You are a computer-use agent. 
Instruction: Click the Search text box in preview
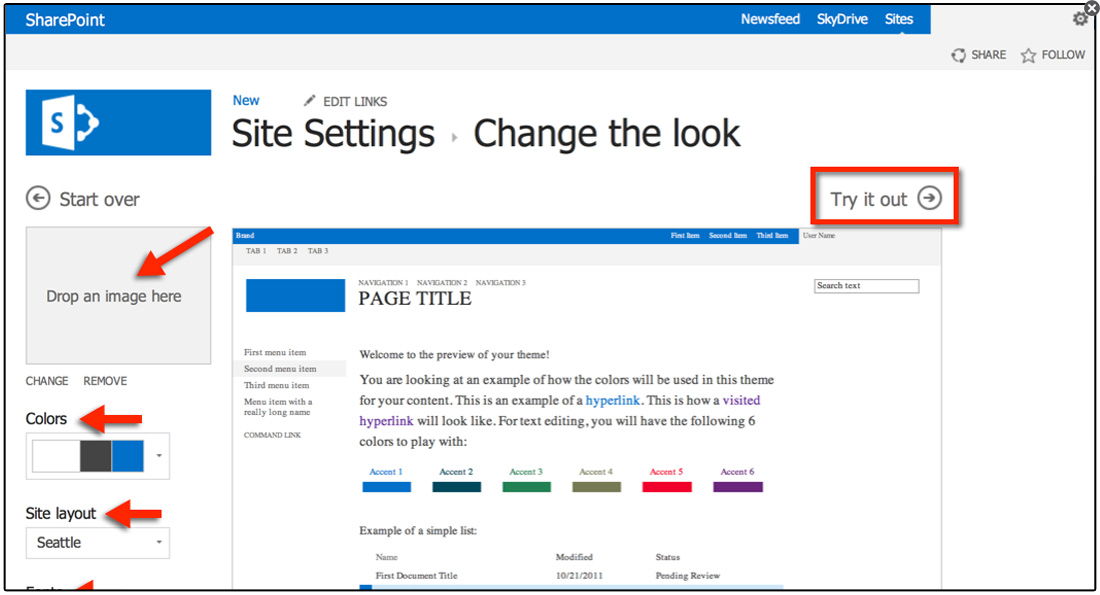(x=866, y=286)
